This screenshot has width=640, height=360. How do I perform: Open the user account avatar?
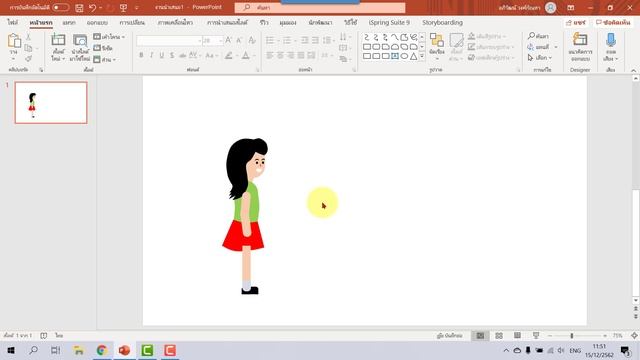[x=551, y=7]
